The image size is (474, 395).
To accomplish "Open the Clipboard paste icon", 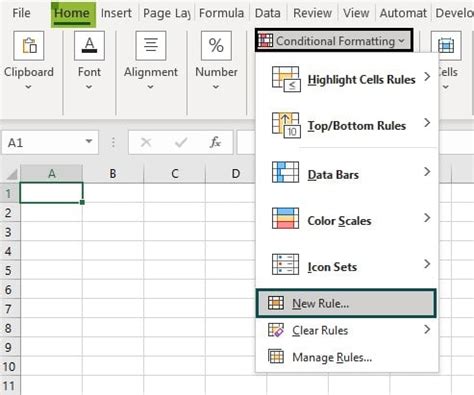I will click(29, 46).
